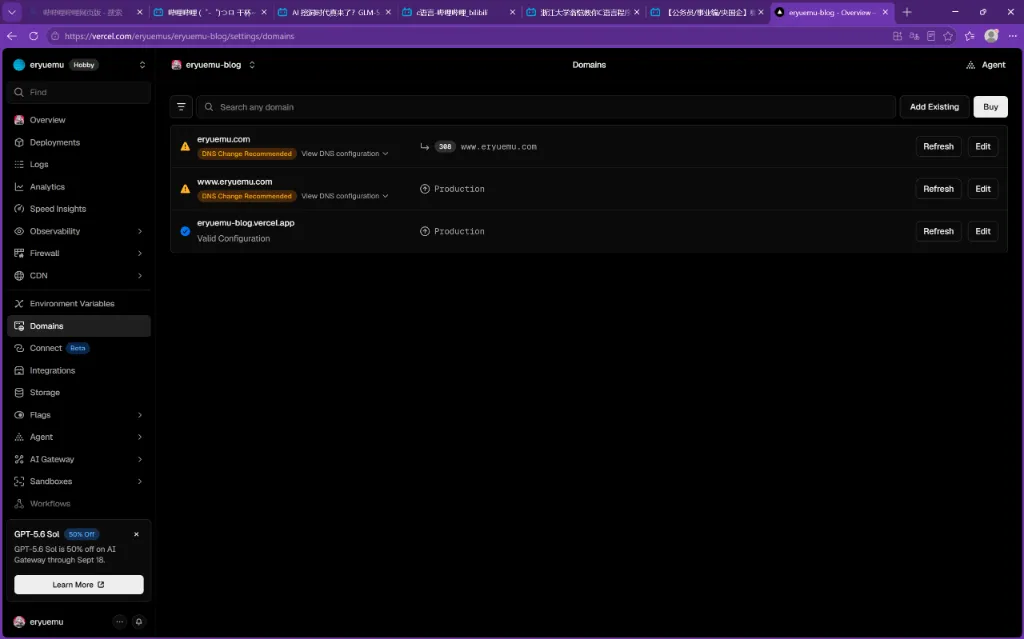1024x639 pixels.
Task: Click the eryuemu.com warning icon
Action: tap(185, 146)
